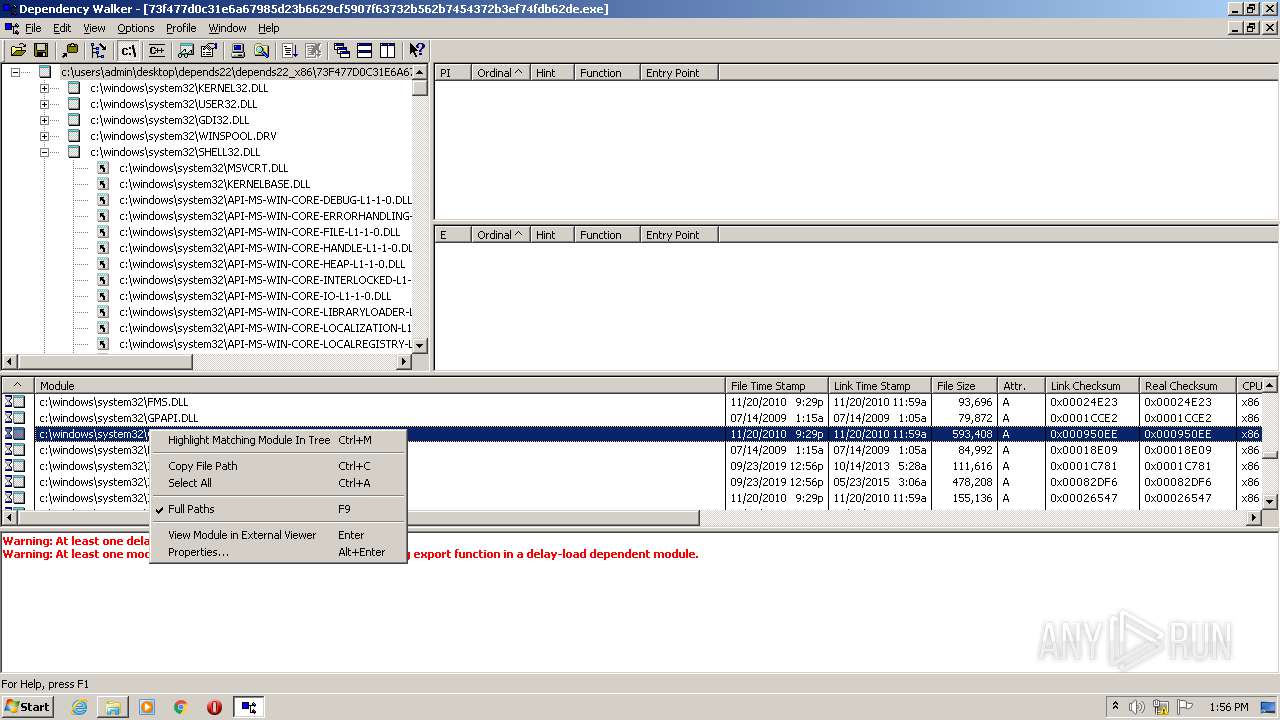1280x720 pixels.
Task: Open the Options menu
Action: [x=136, y=28]
